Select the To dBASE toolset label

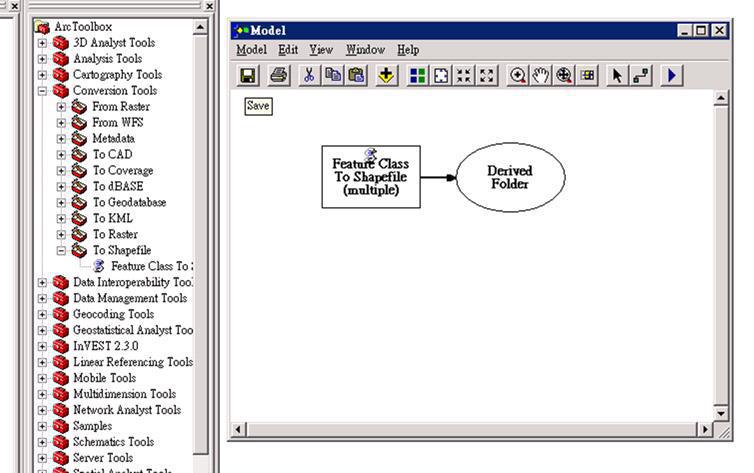tap(118, 186)
